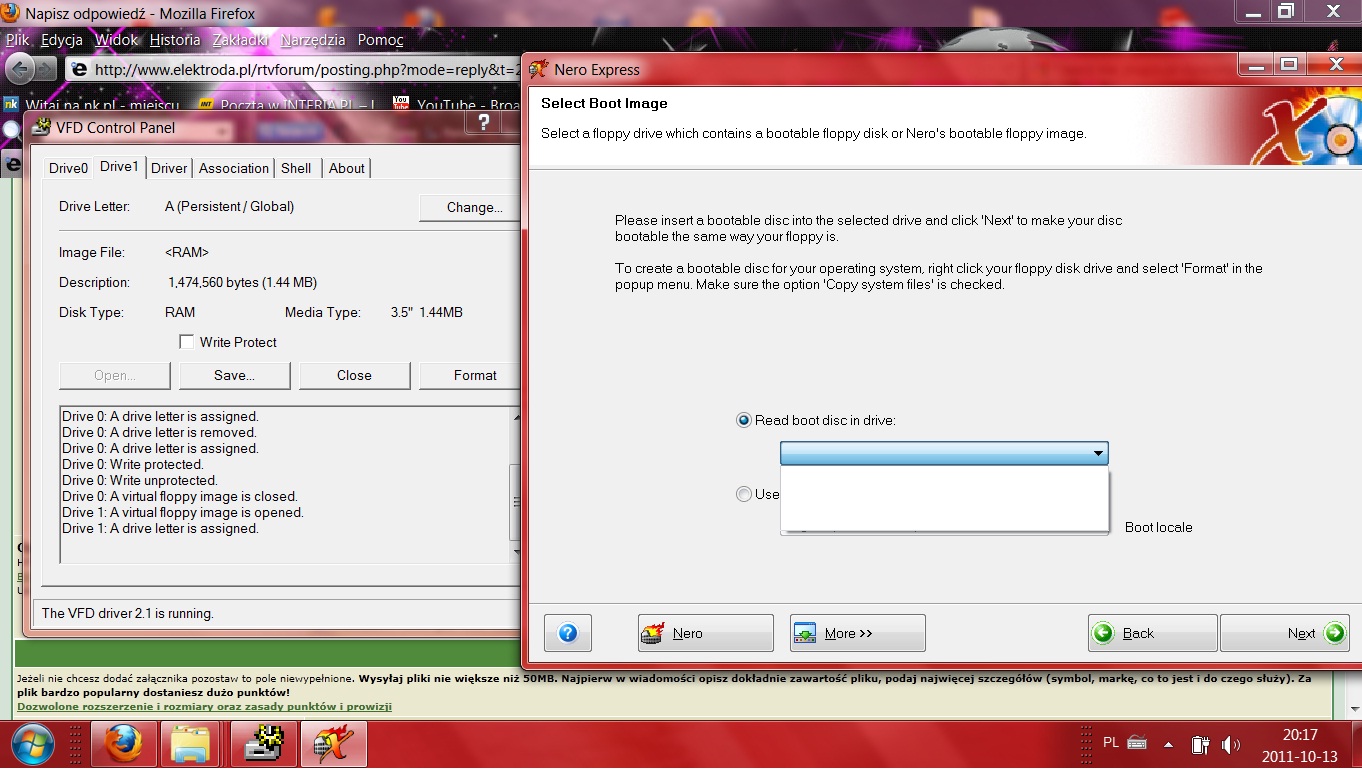Select log line 'Drive 0: A virtual floppy image is closed.'
Viewport: 1362px width, 769px height.
coord(180,496)
